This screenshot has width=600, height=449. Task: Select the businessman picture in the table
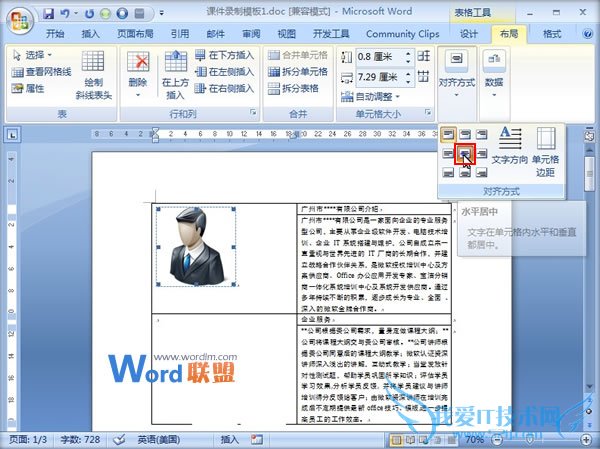(196, 247)
